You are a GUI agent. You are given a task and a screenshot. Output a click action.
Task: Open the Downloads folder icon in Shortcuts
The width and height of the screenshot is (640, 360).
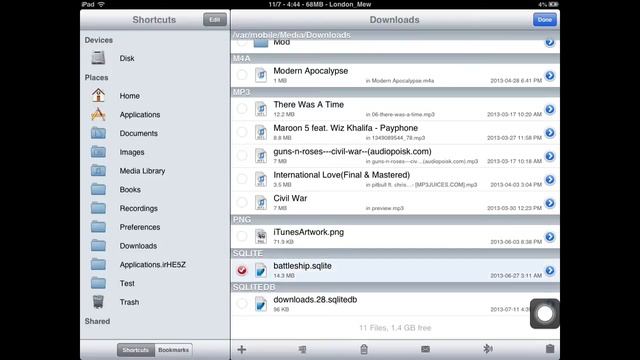pos(98,246)
